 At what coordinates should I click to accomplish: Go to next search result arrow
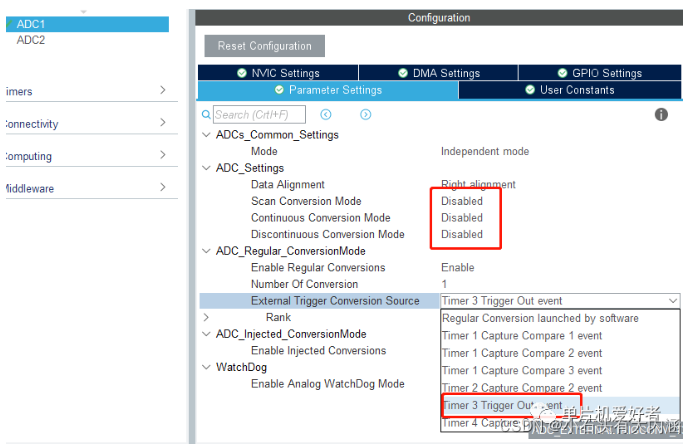[365, 115]
